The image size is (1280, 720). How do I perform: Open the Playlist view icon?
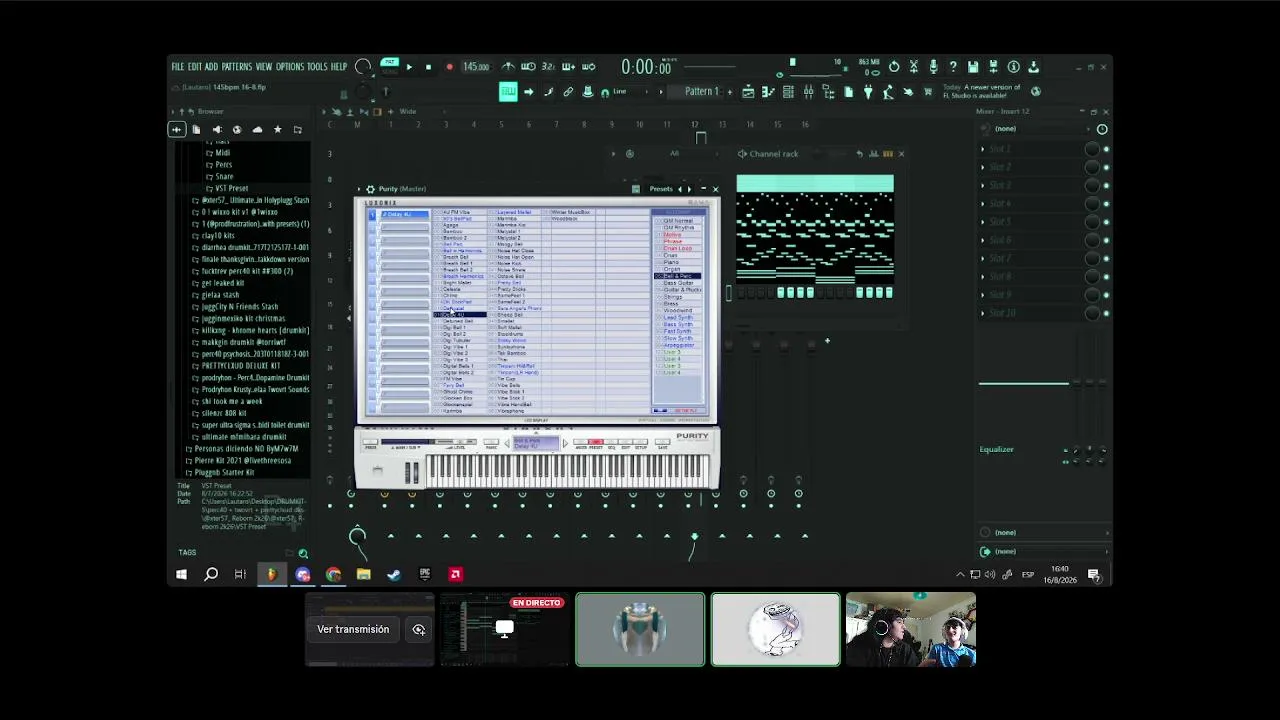click(748, 92)
